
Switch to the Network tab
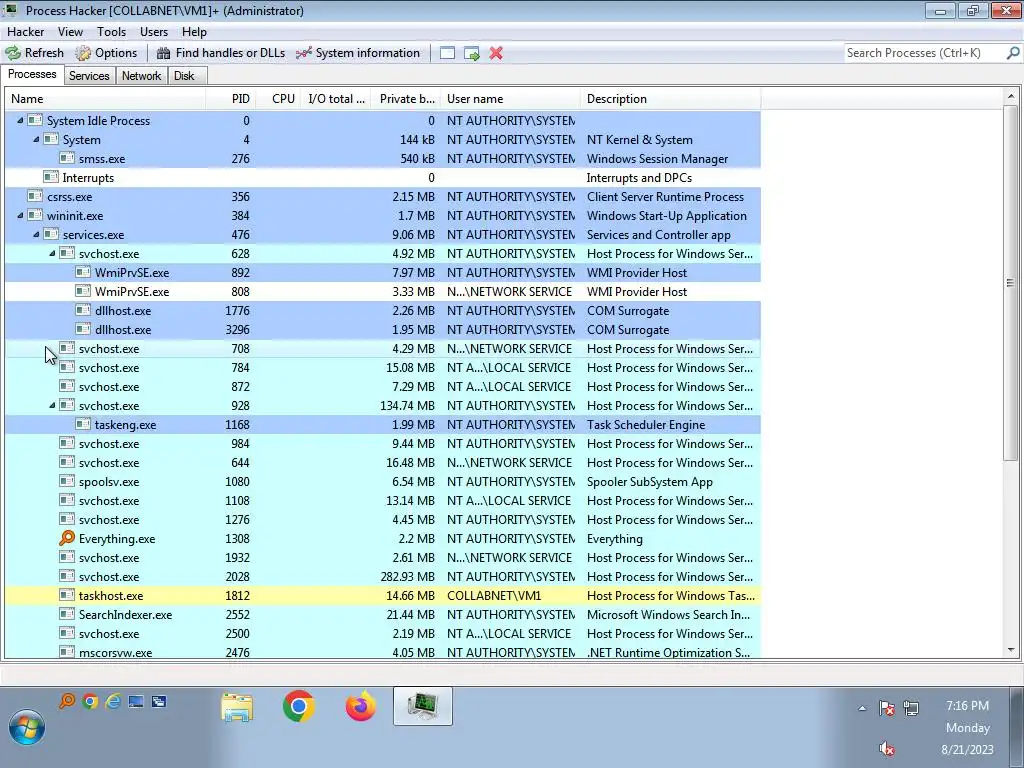coord(141,76)
